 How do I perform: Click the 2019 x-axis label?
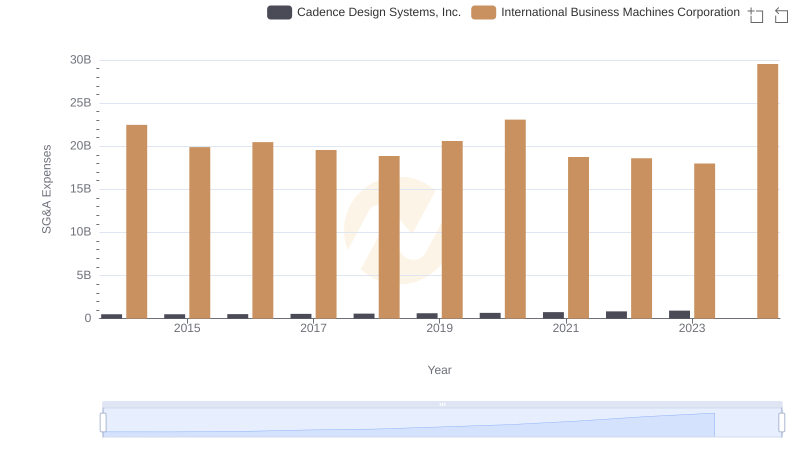coord(439,328)
